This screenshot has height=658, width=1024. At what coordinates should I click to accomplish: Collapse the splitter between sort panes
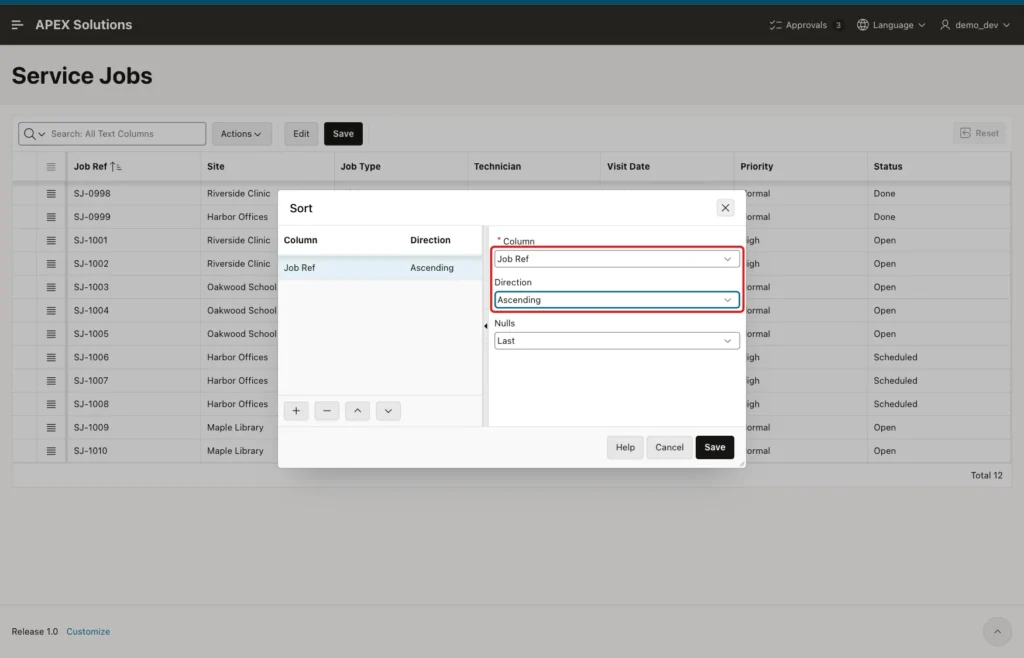tap(485, 326)
